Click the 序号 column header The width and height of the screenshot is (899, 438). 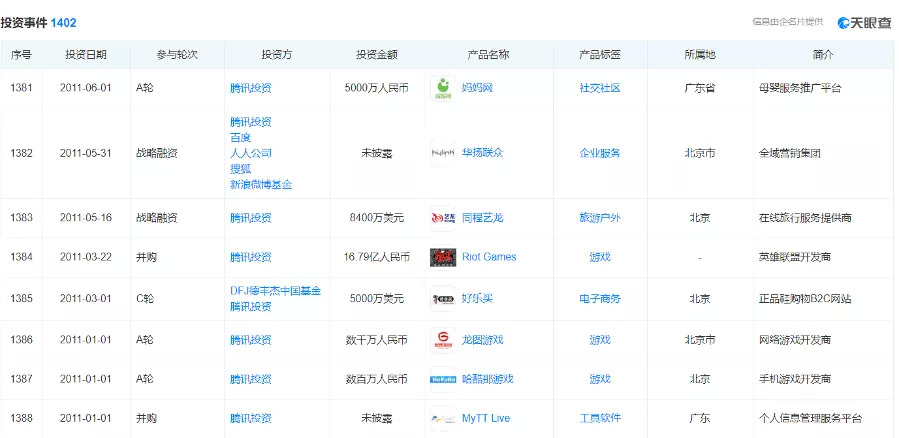click(x=21, y=55)
